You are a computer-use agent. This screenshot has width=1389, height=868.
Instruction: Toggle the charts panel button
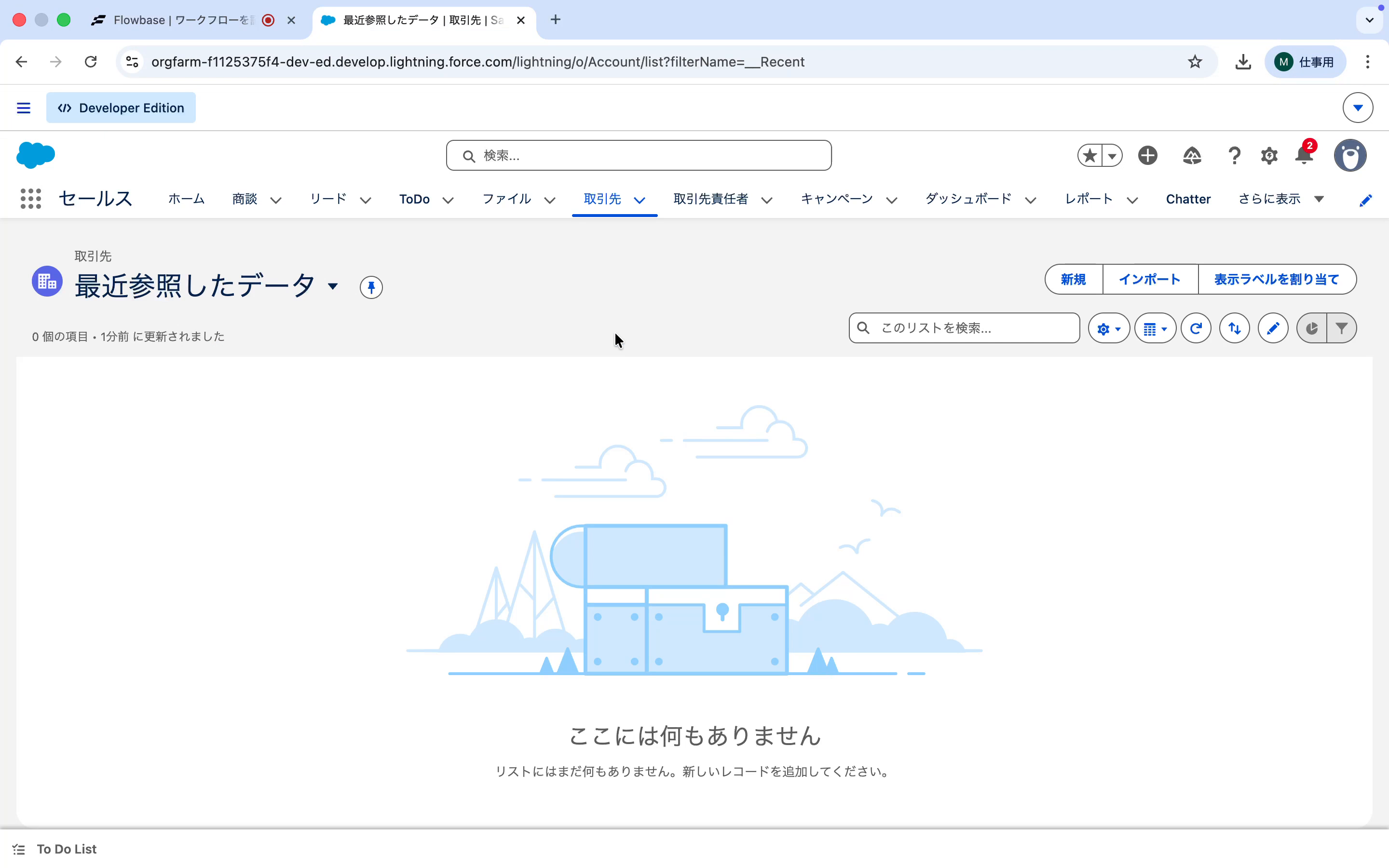click(x=1311, y=328)
